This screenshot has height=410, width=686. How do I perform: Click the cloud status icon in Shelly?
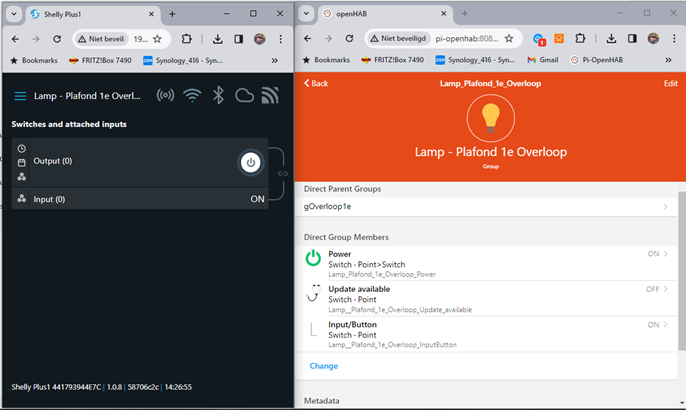tap(244, 96)
